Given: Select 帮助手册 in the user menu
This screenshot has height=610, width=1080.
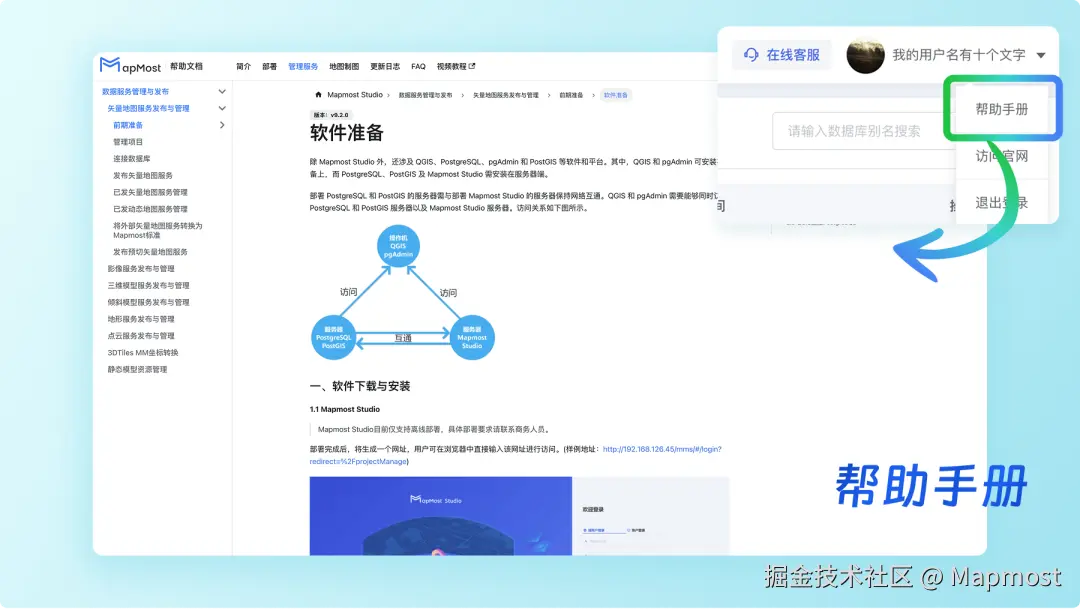Looking at the screenshot, I should point(1001,109).
